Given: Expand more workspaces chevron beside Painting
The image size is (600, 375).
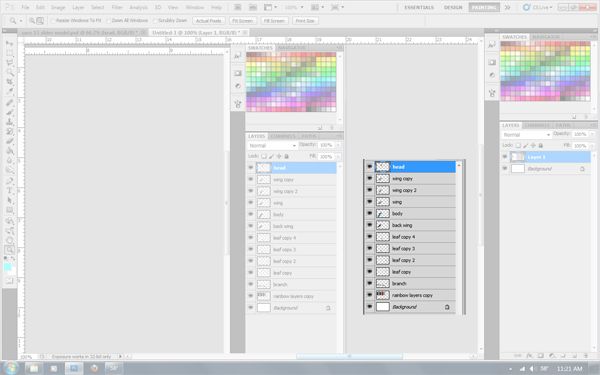Looking at the screenshot, I should pos(507,7).
